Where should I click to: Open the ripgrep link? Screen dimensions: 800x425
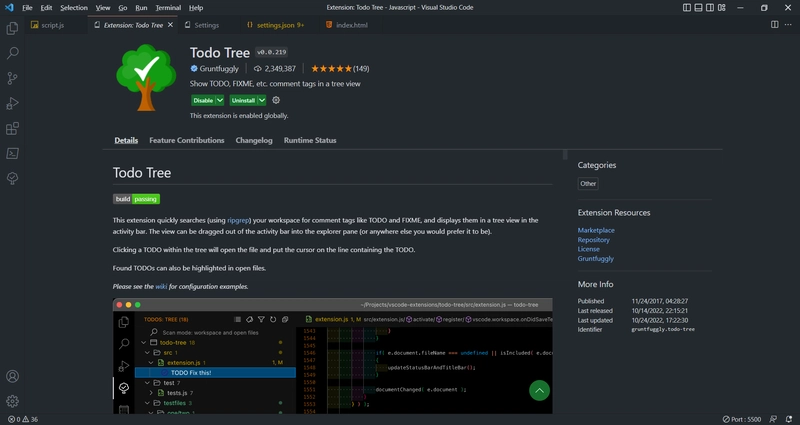(x=238, y=220)
